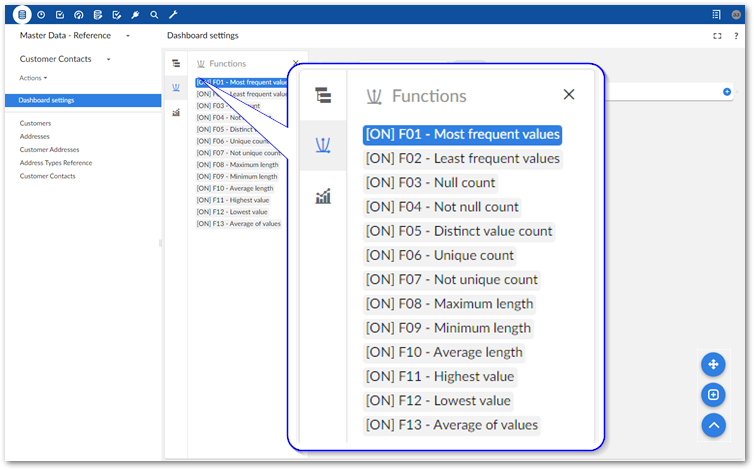Click the magnifier search icon in top toolbar
The height and width of the screenshot is (470, 754).
tap(154, 15)
